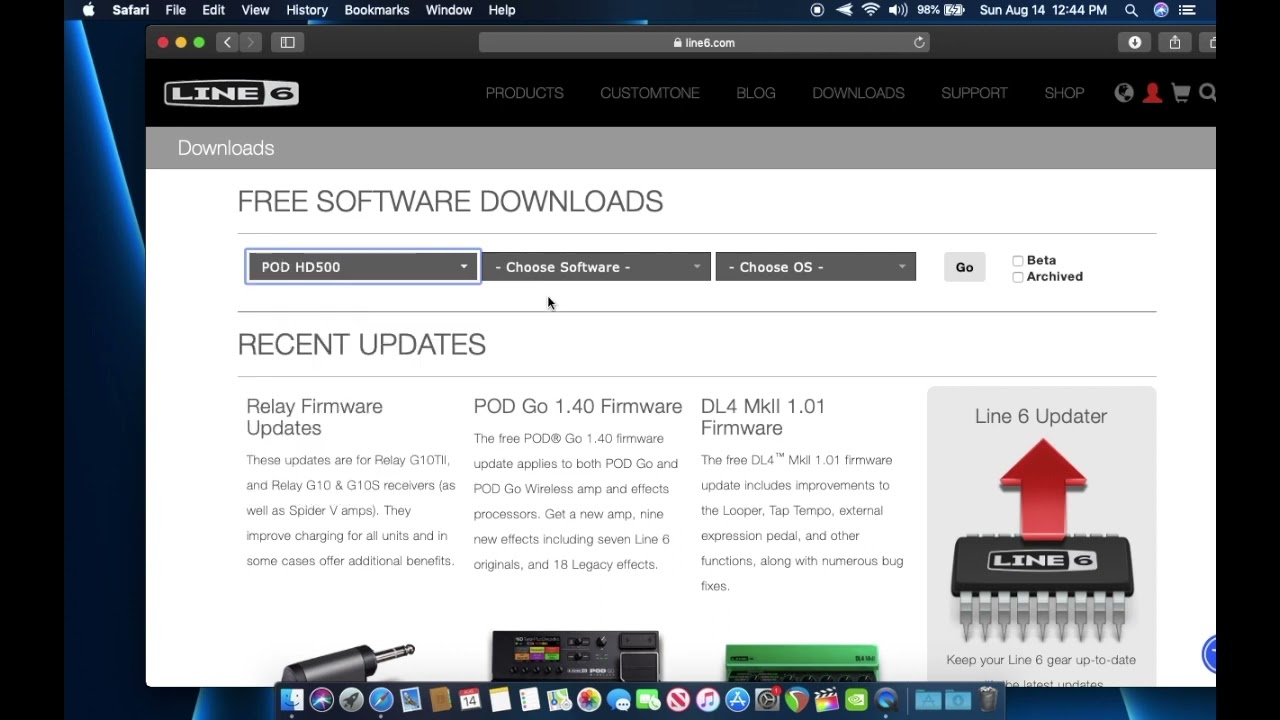Viewport: 1280px width, 720px height.
Task: Click the Line 6 Updater chip image
Action: (x=1041, y=540)
